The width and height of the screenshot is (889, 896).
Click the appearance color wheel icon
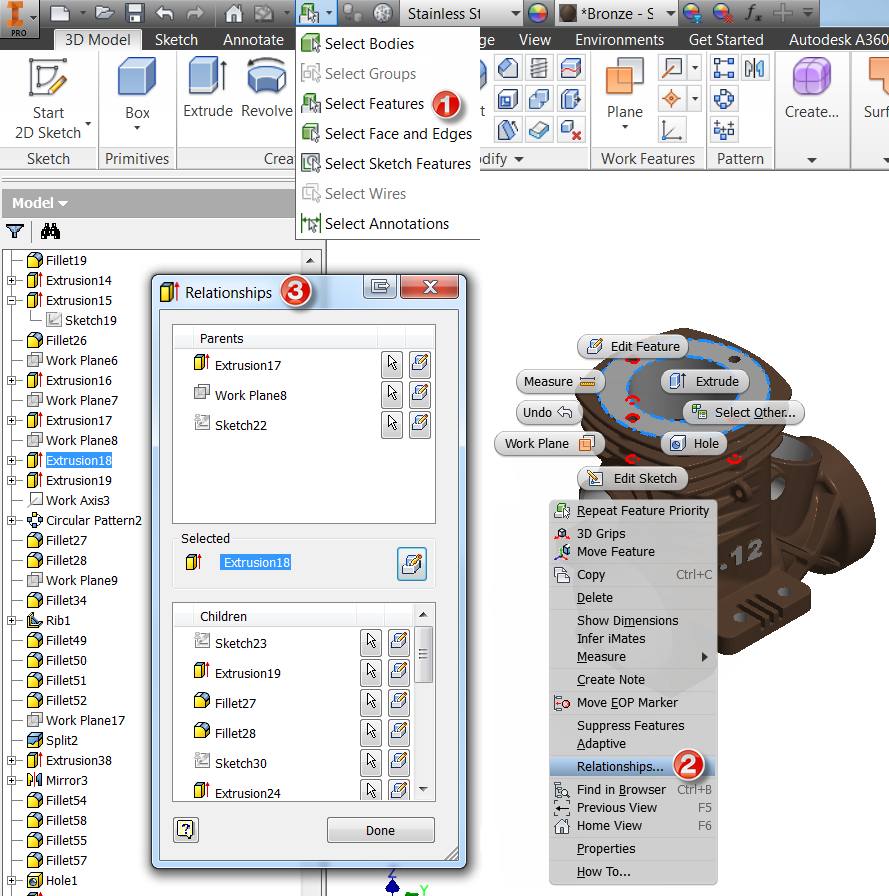point(538,13)
